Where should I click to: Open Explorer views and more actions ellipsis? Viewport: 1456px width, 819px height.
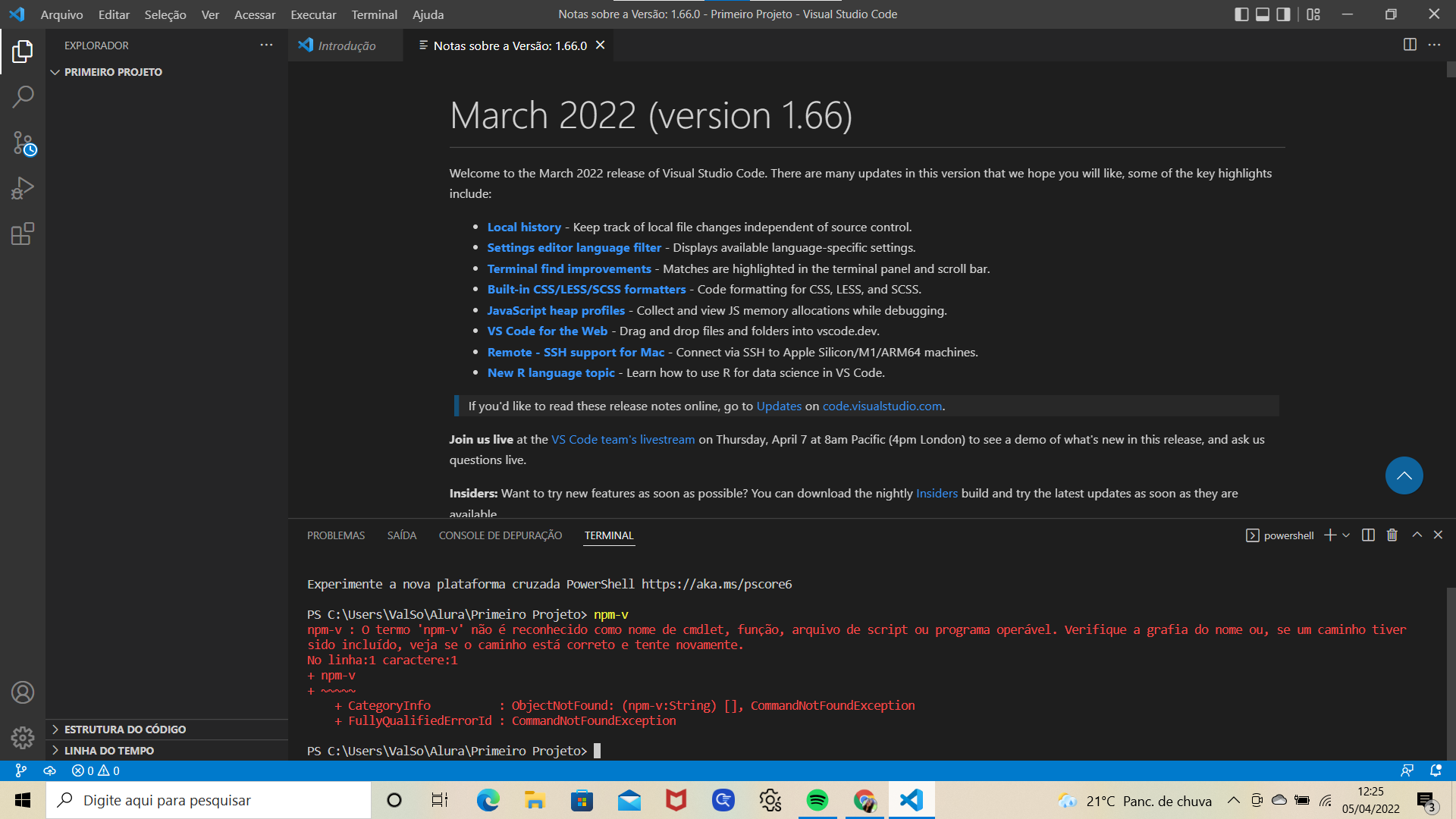(x=266, y=45)
